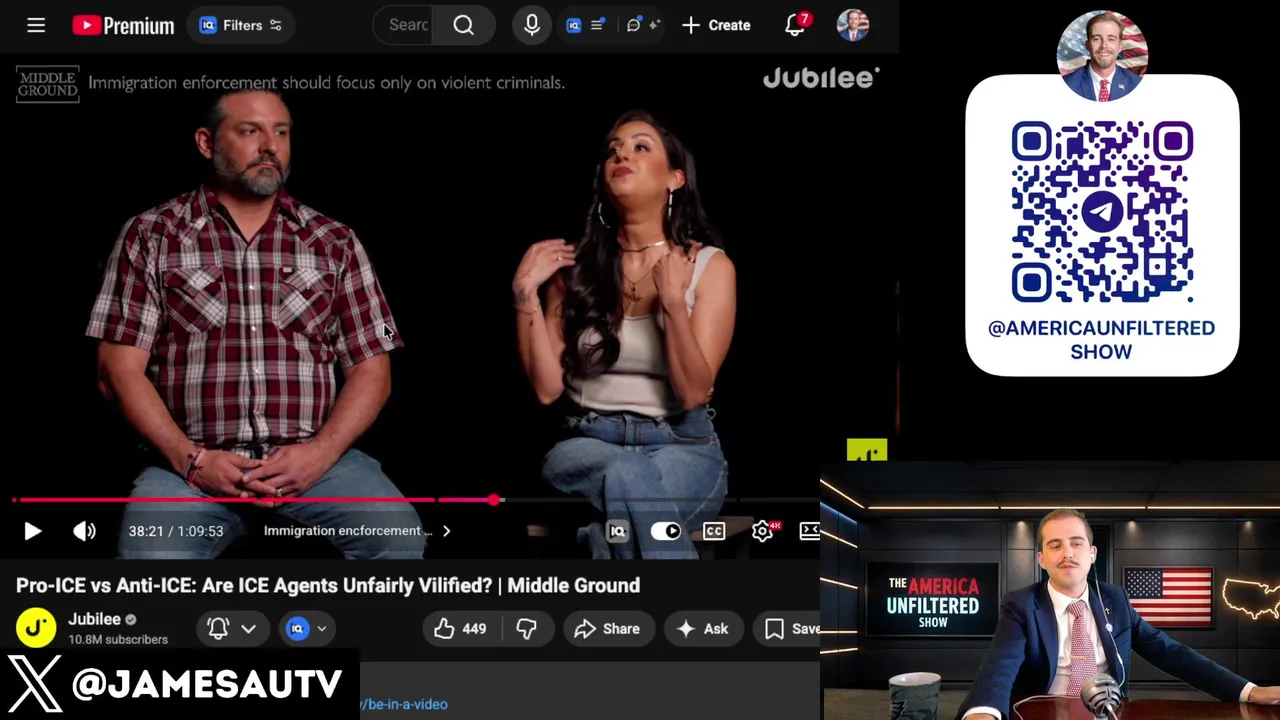This screenshot has width=1280, height=720.
Task: Open the Jubilee channel name link
Action: tap(94, 619)
